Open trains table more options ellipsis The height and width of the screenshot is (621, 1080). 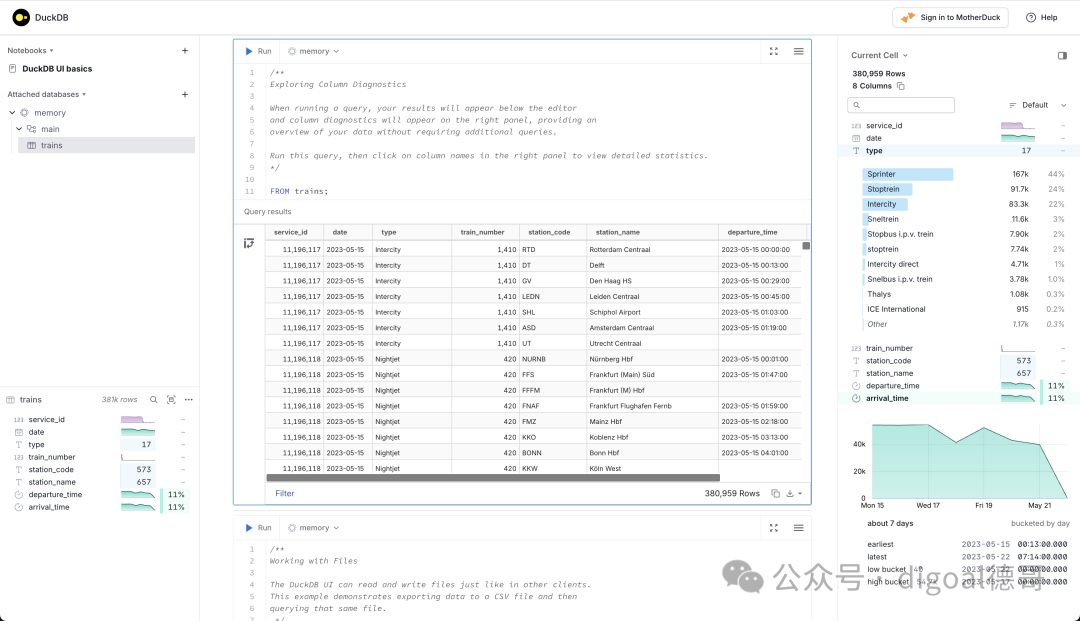[189, 399]
